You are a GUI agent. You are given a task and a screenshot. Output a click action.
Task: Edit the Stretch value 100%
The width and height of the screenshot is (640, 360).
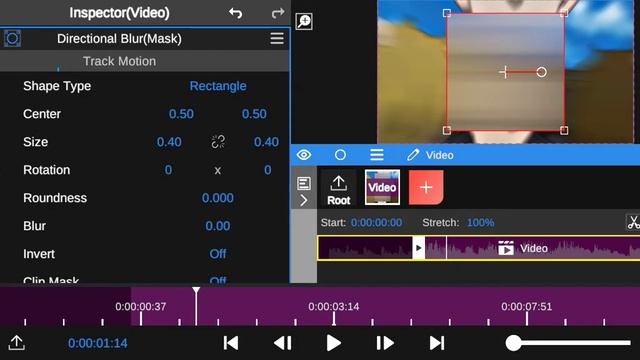click(480, 223)
